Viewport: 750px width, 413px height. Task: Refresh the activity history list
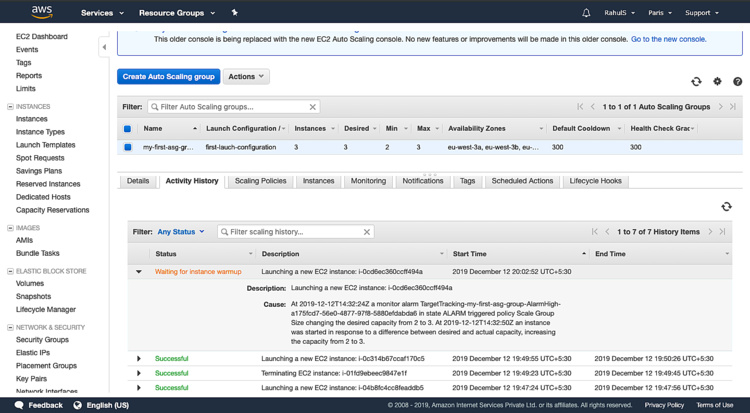pyautogui.click(x=726, y=207)
